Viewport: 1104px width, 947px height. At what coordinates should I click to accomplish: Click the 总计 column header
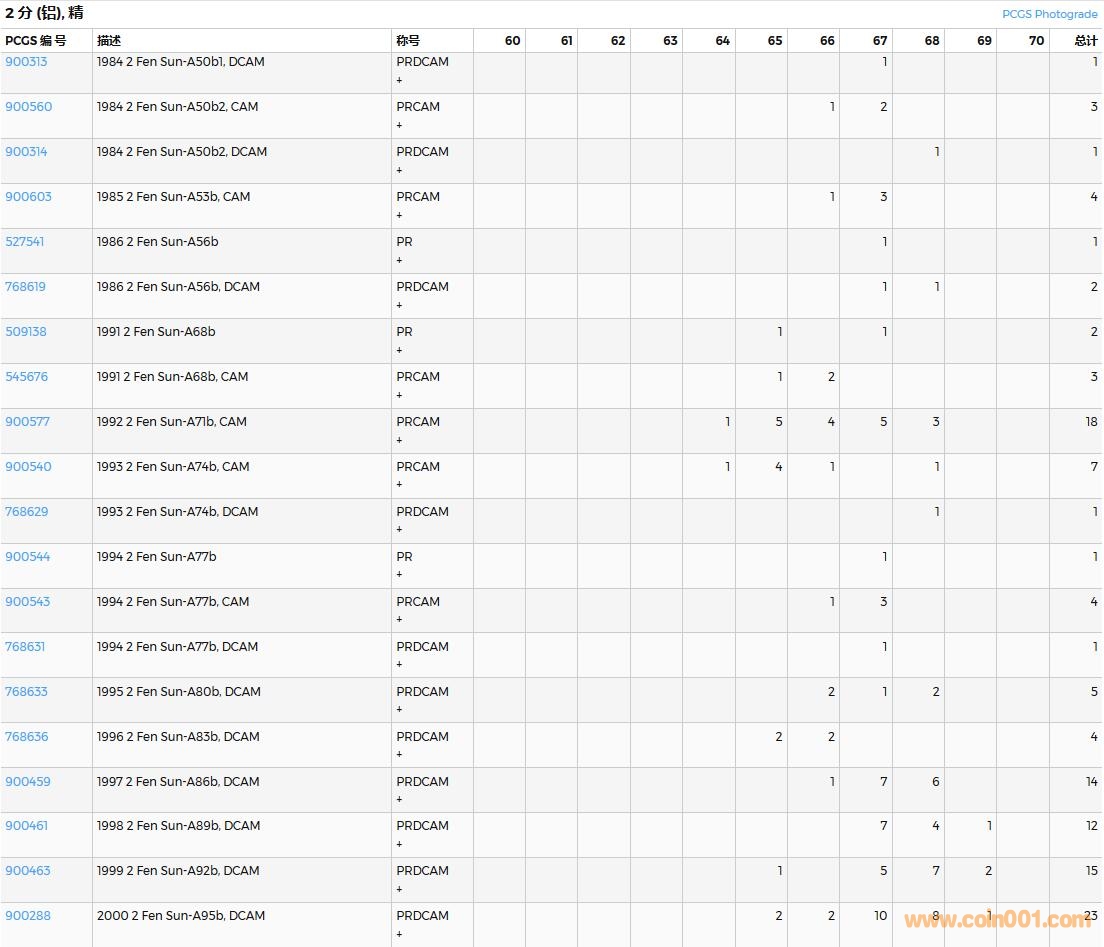point(1085,41)
